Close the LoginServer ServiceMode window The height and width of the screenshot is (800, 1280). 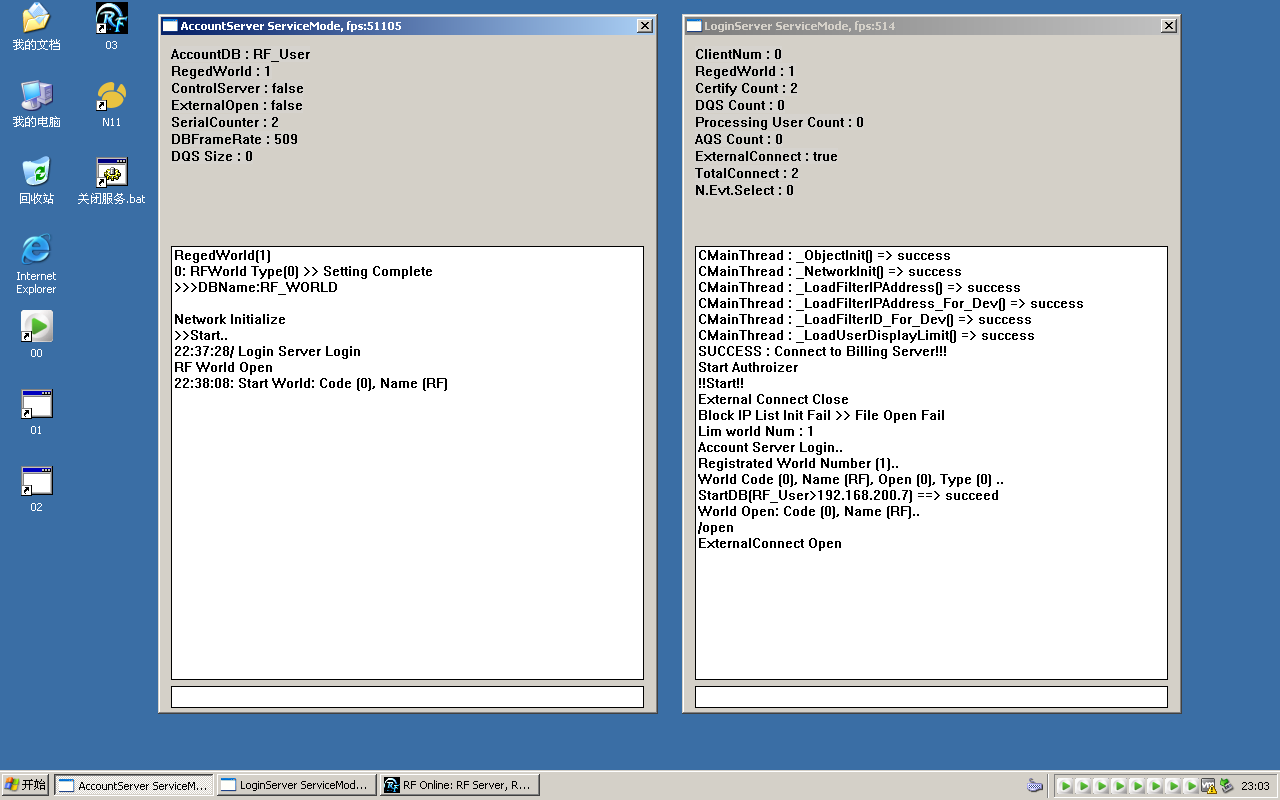(x=1168, y=26)
